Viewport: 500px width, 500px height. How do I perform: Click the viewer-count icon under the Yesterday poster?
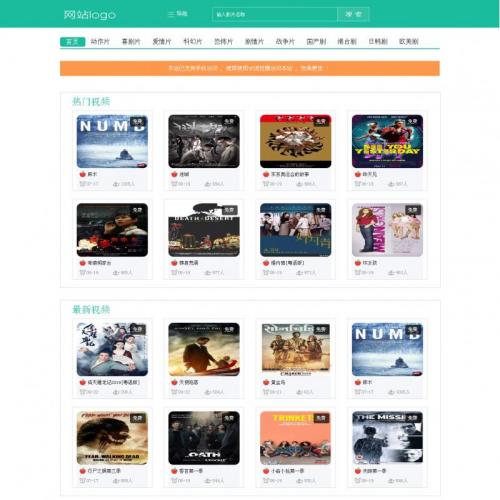point(391,184)
